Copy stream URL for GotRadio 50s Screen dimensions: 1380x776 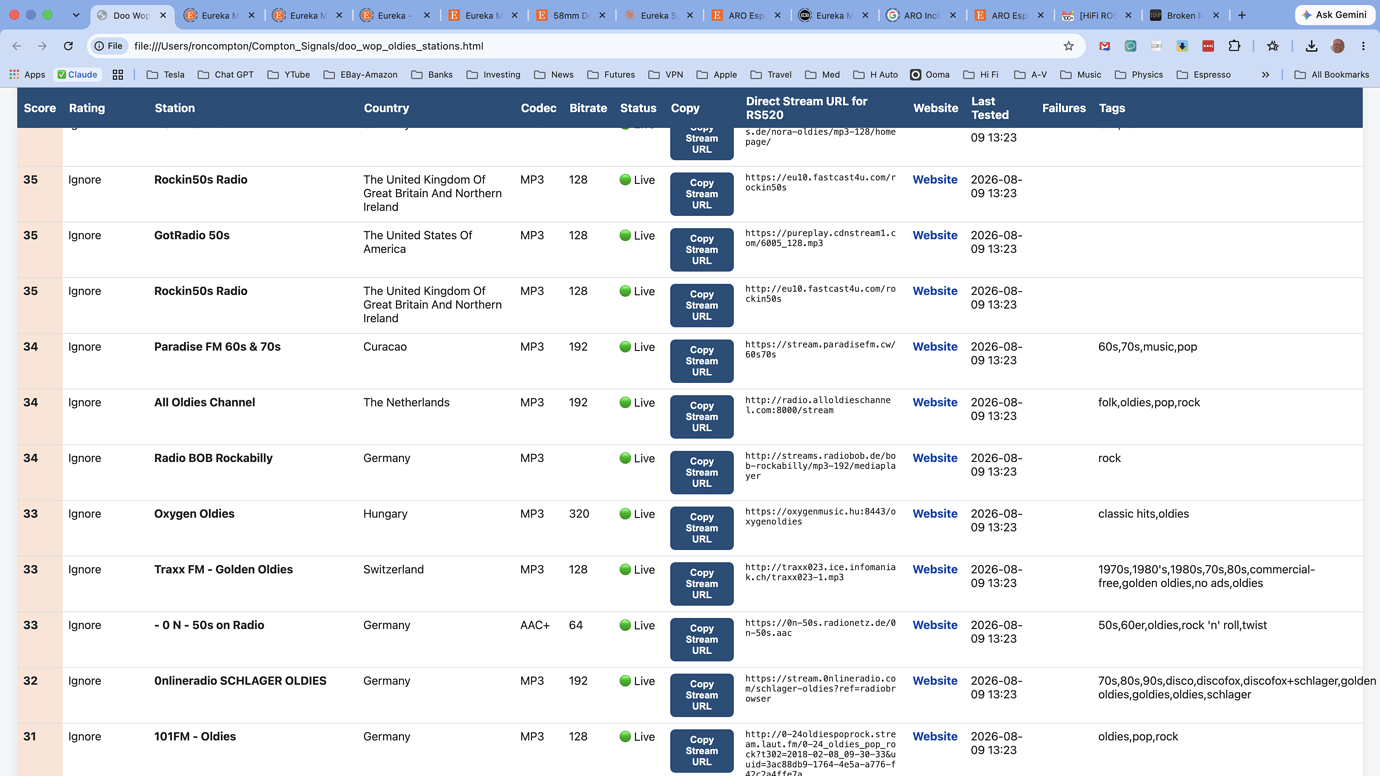coord(701,250)
